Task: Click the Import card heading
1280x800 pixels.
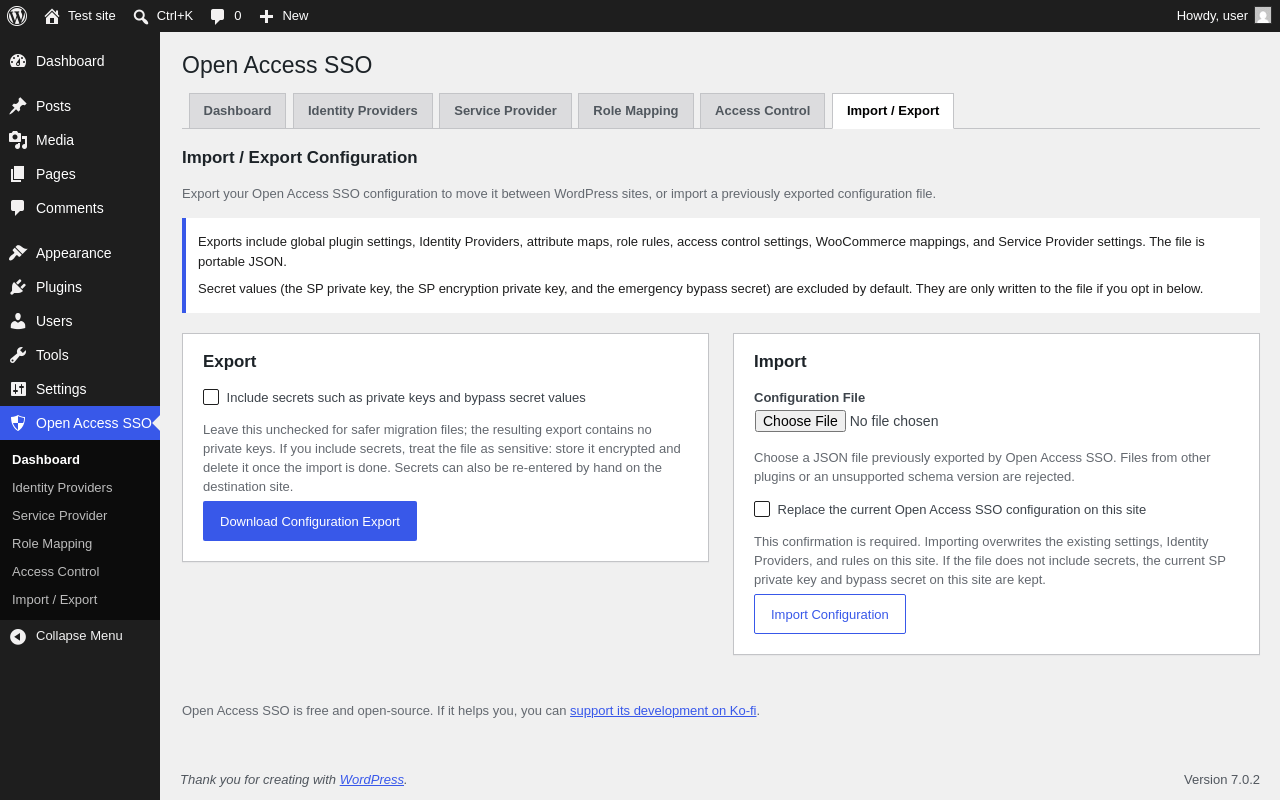Action: tap(780, 362)
